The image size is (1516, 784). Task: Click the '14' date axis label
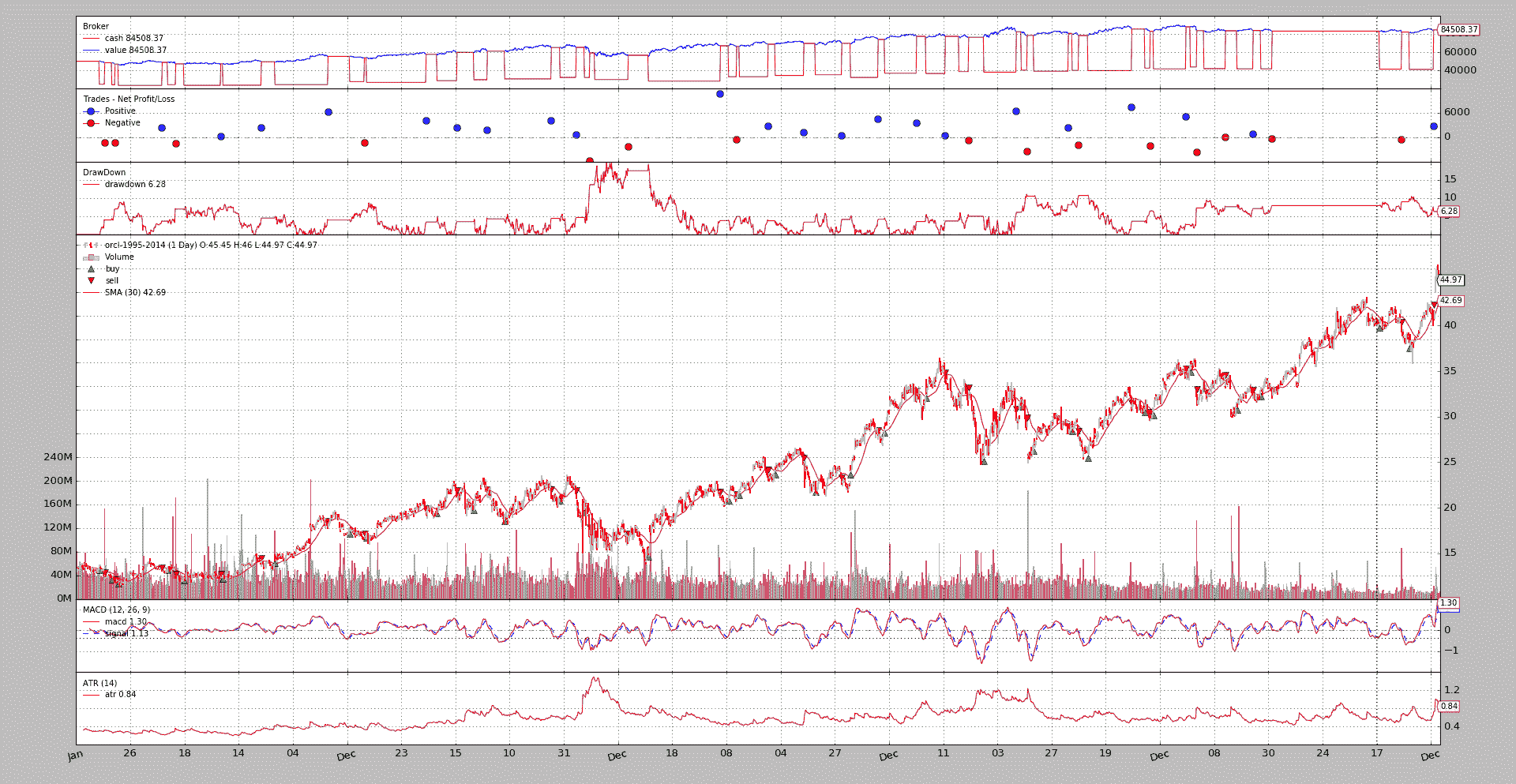click(238, 752)
